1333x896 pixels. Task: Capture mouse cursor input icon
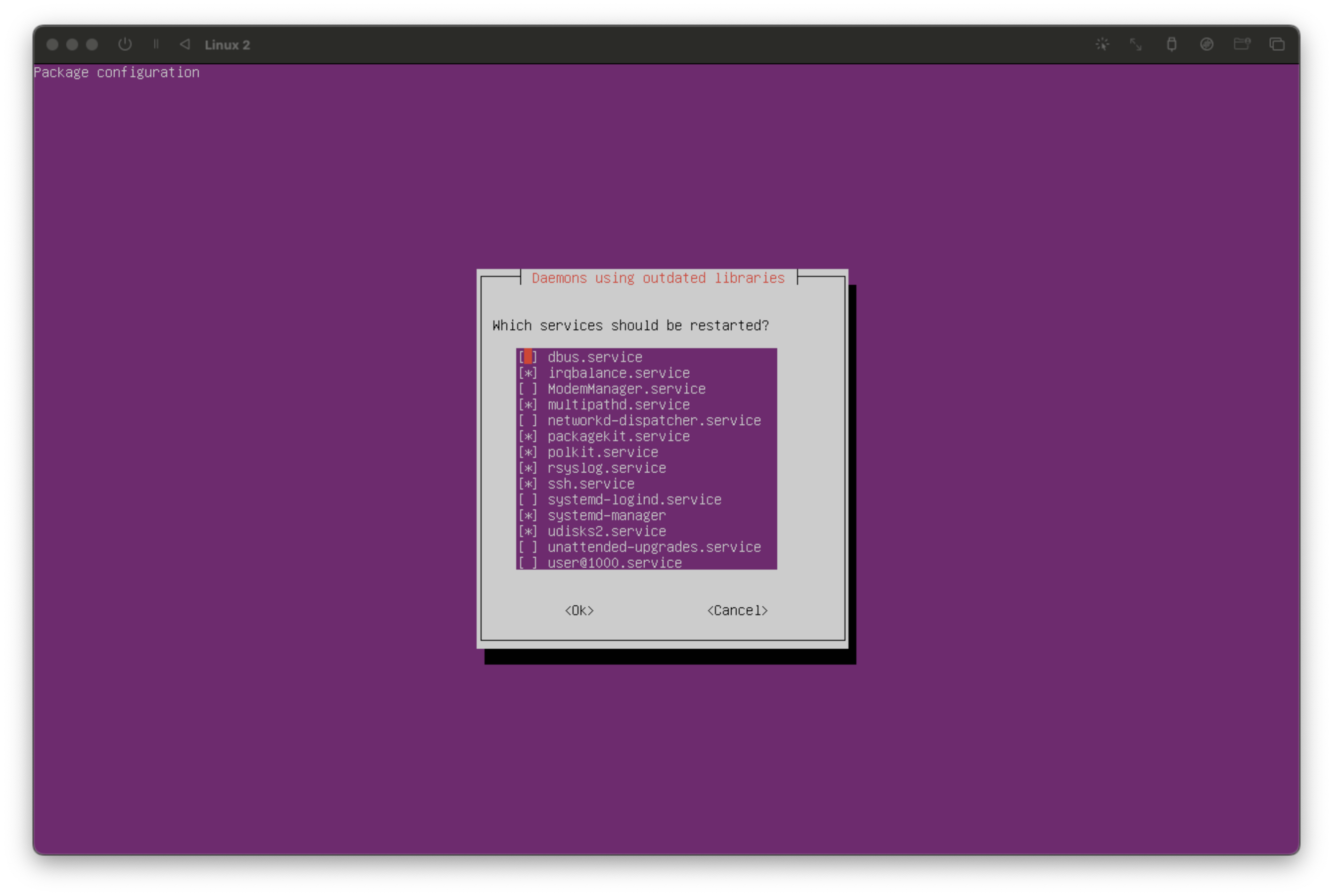tap(1102, 44)
